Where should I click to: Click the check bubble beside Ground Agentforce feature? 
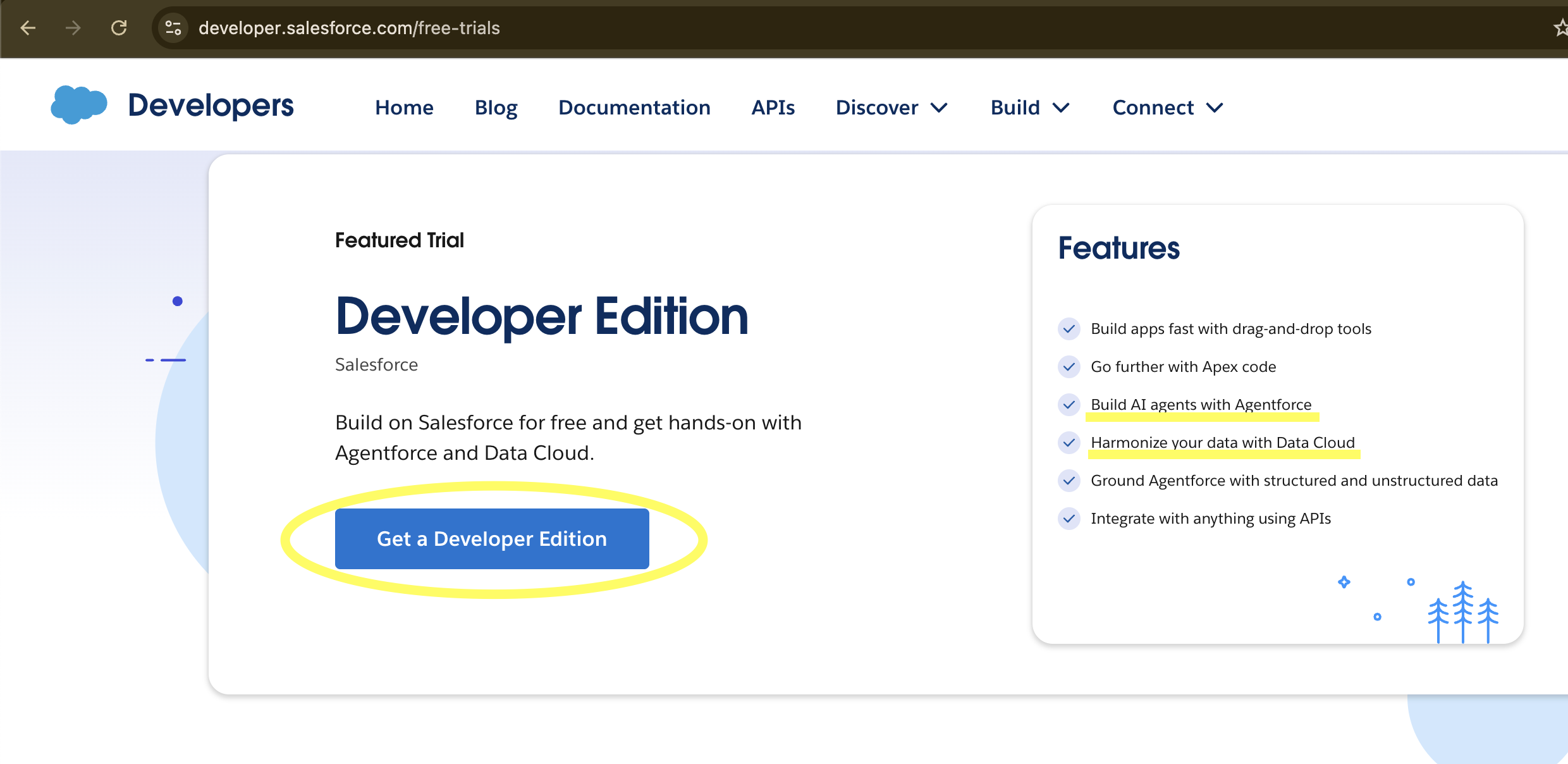click(1069, 481)
